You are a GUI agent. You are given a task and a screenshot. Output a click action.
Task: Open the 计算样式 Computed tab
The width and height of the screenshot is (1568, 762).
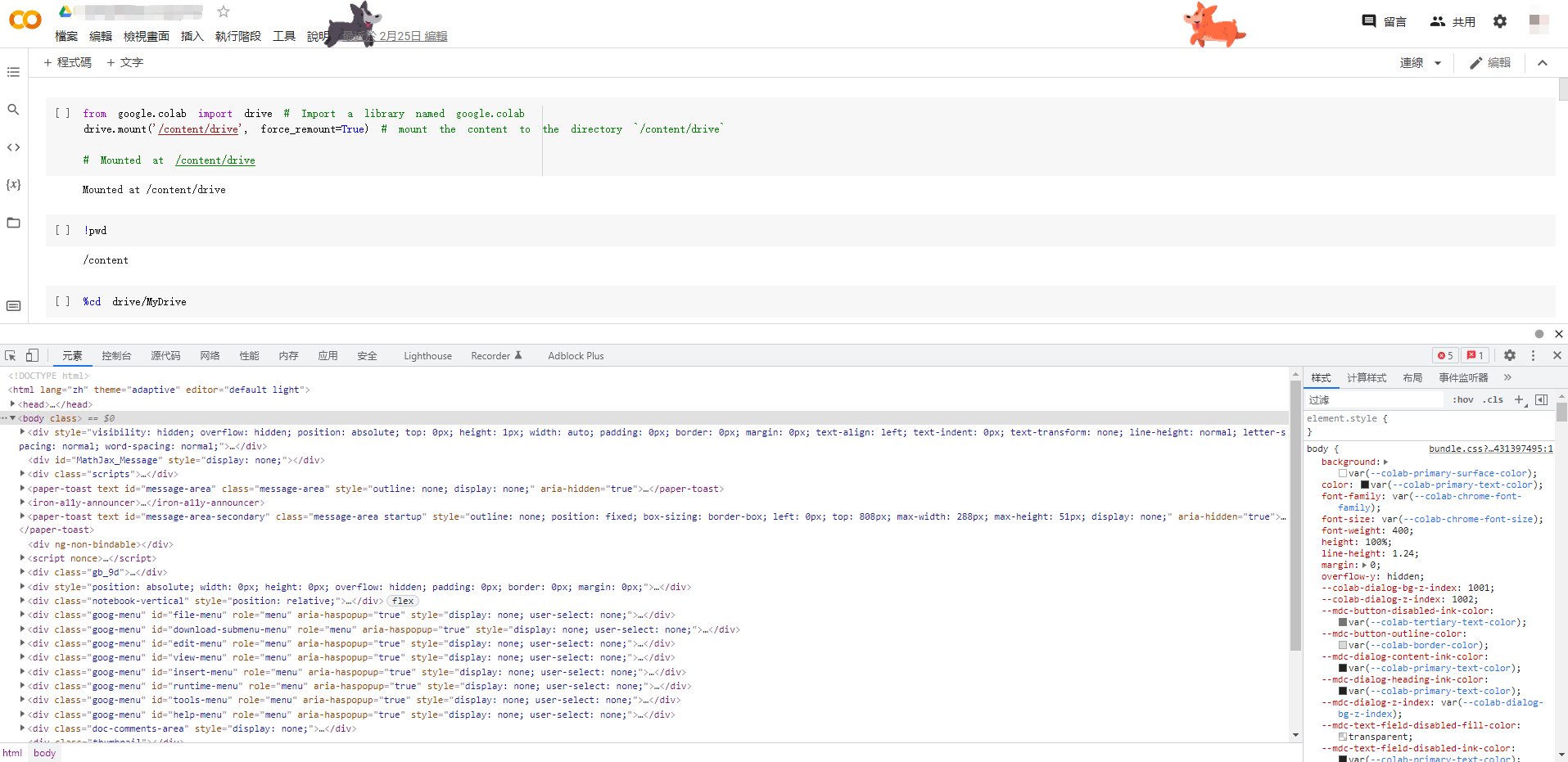(x=1367, y=377)
